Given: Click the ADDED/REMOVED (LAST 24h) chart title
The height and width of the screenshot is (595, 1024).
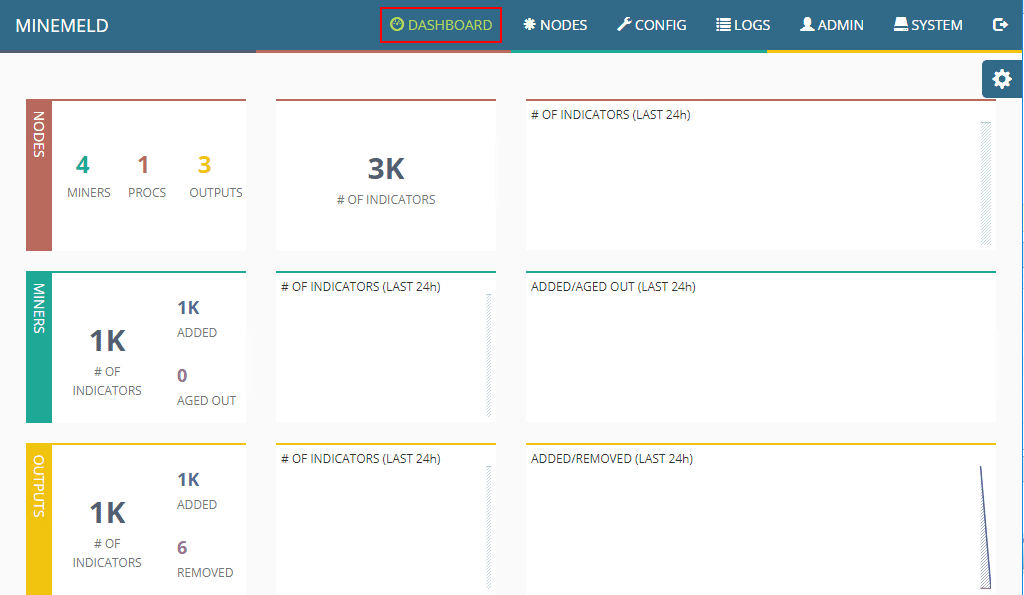Looking at the screenshot, I should click(612, 458).
